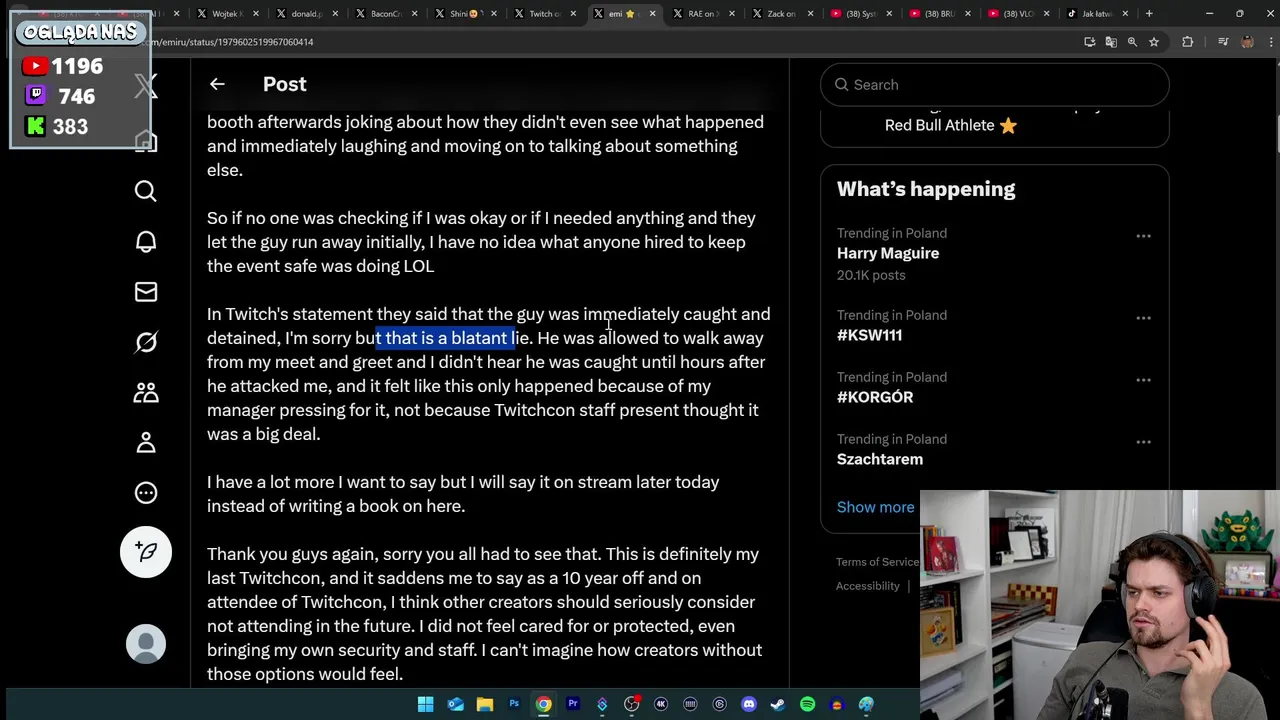Viewport: 1280px width, 720px height.
Task: Open Photoshop from the taskbar
Action: coord(514,704)
